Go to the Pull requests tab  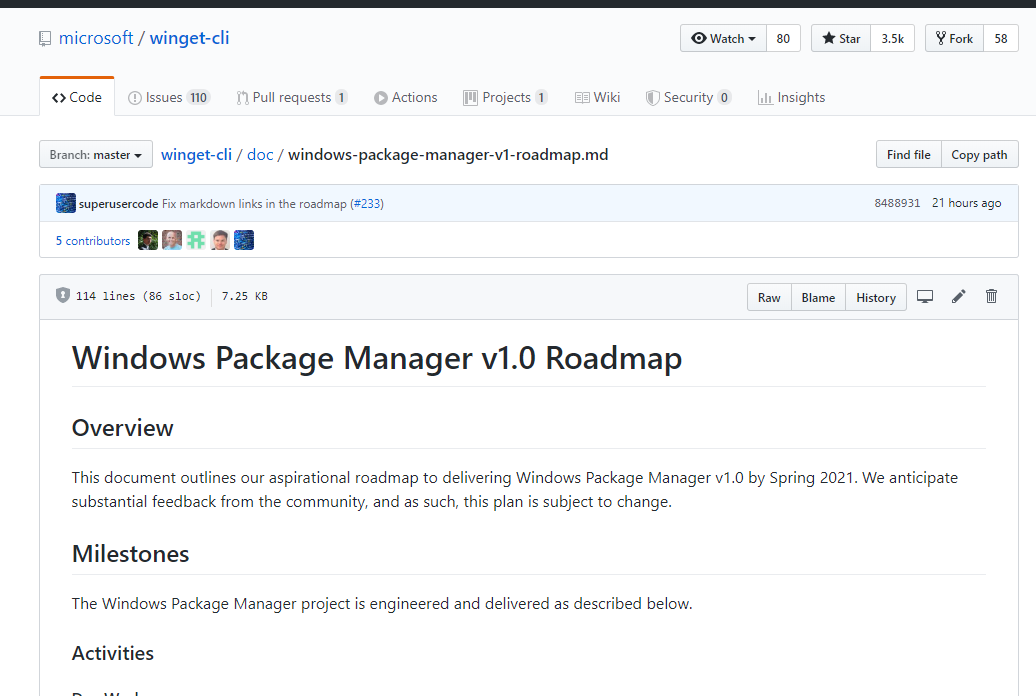click(x=291, y=97)
